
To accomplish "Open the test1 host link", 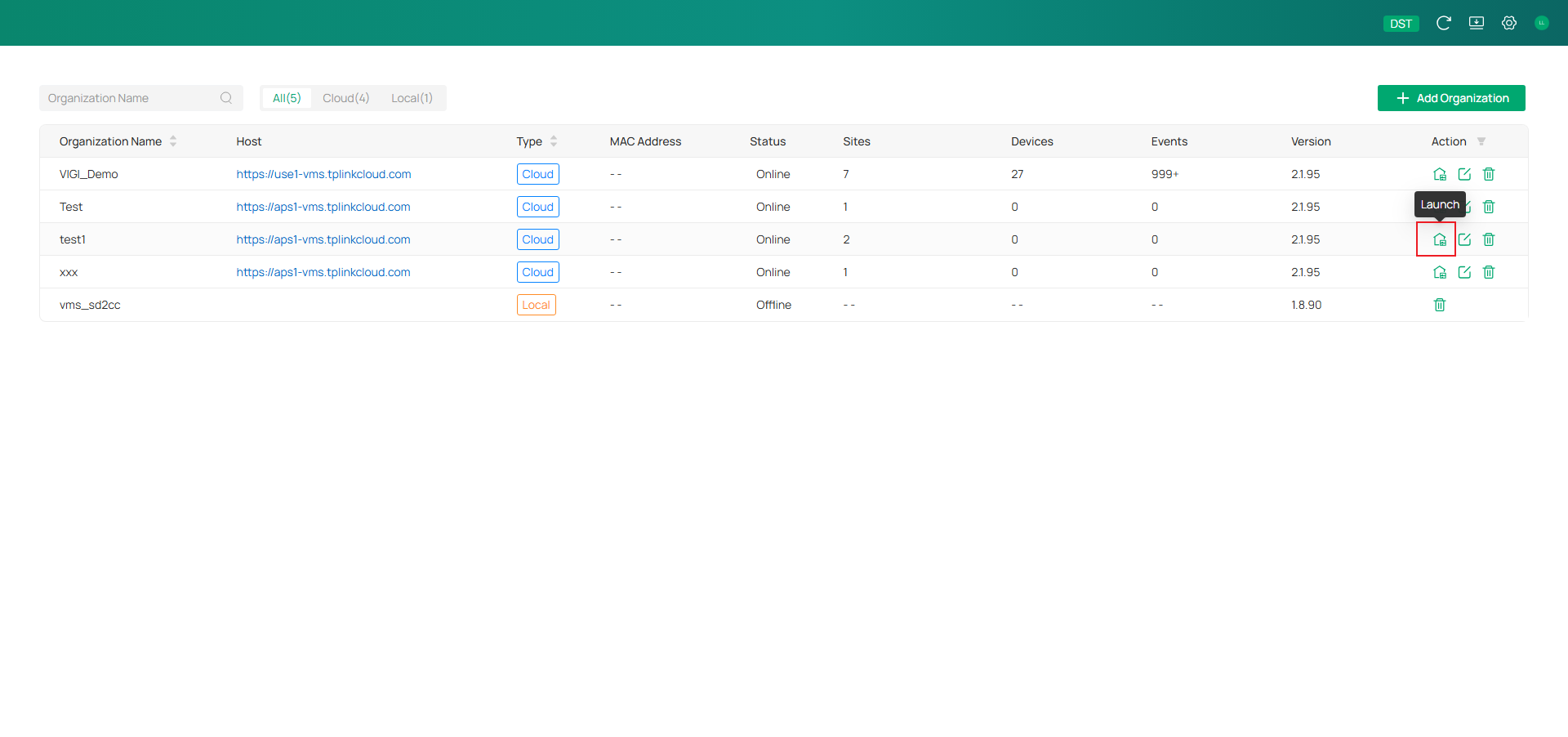I will (323, 239).
